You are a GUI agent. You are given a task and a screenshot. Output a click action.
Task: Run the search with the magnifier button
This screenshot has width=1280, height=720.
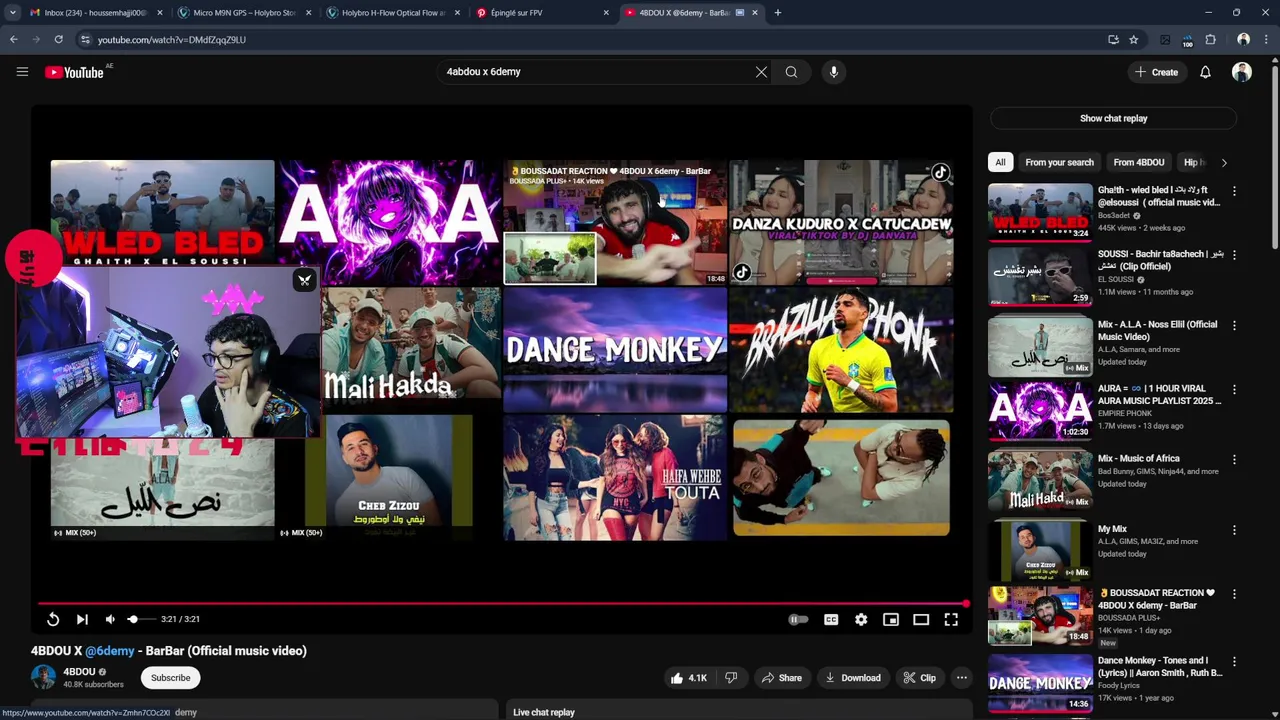click(791, 72)
